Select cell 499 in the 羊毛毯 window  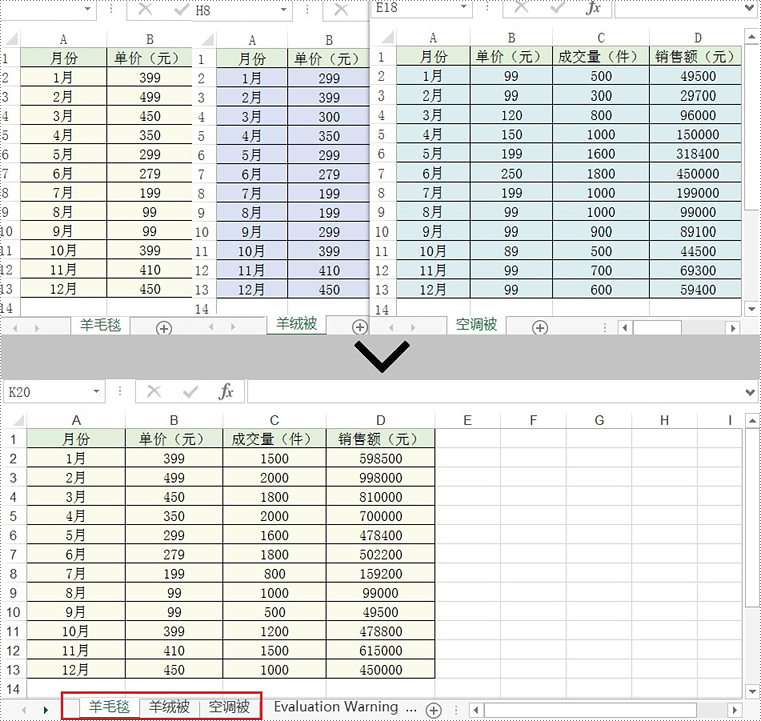coord(149,97)
